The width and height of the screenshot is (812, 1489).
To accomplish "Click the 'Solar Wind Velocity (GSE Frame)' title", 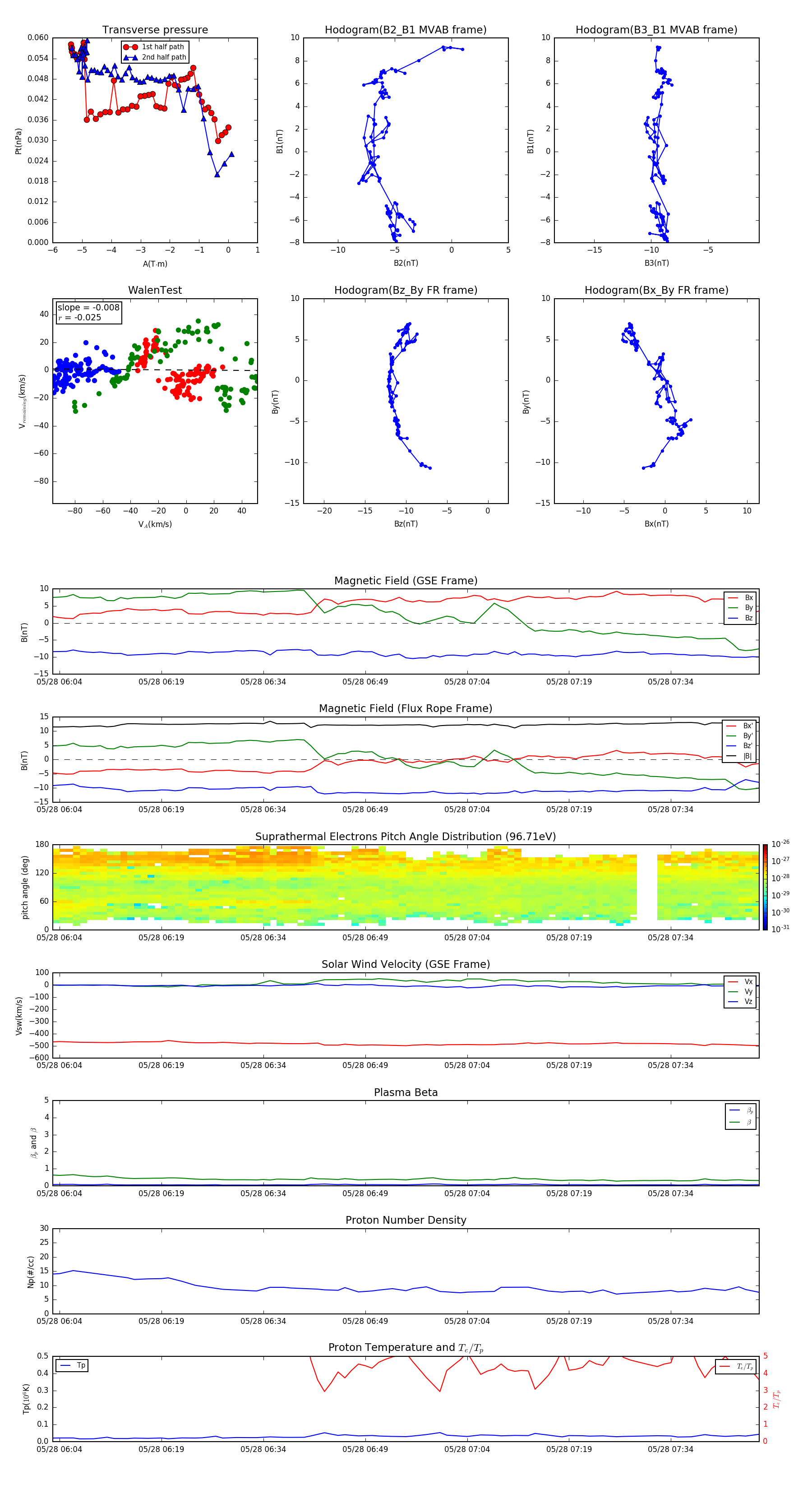I will 406,964.
